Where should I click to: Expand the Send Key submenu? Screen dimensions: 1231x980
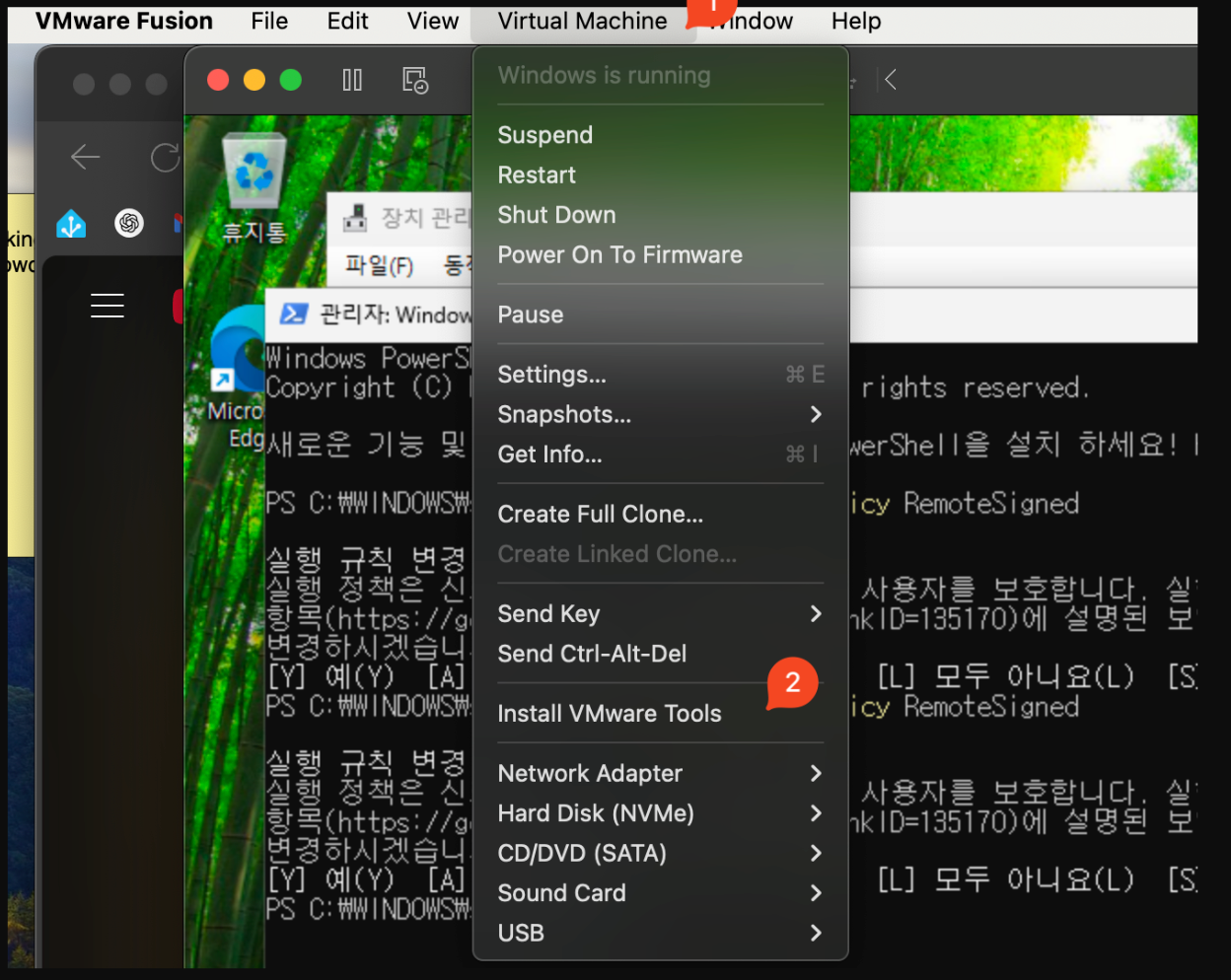point(816,613)
